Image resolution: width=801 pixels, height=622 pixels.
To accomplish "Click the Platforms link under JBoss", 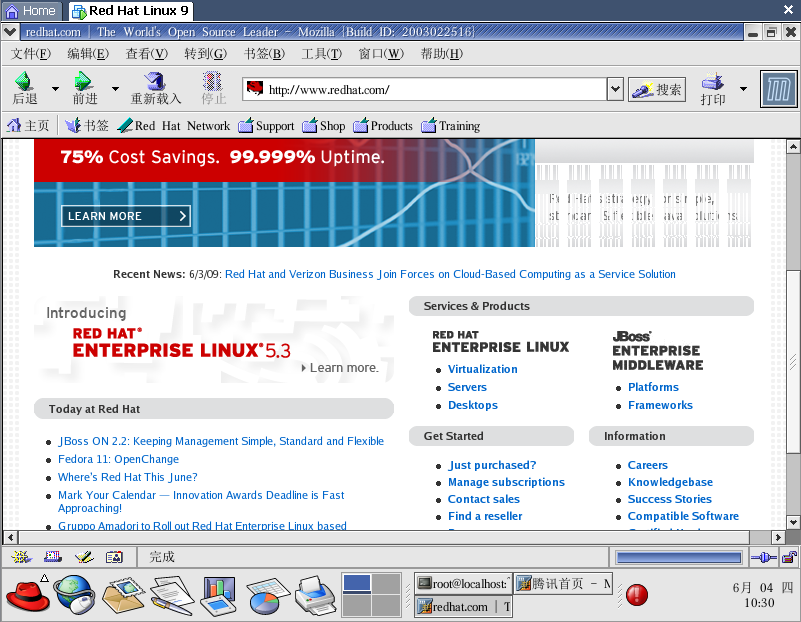I will click(653, 387).
